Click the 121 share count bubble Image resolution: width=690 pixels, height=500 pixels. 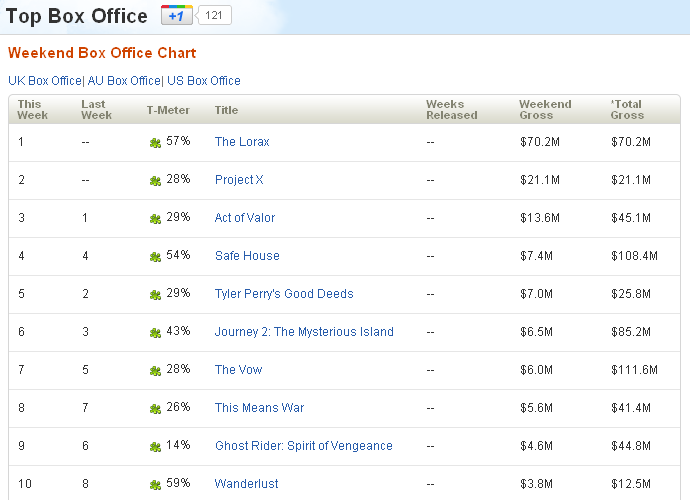point(214,15)
